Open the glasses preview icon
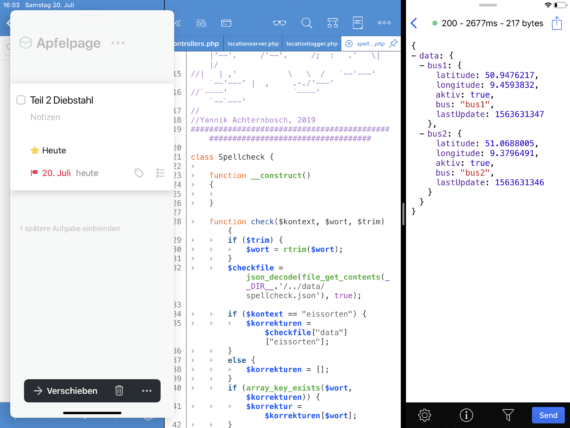Screen dimensions: 570x428 pyautogui.click(x=280, y=23)
